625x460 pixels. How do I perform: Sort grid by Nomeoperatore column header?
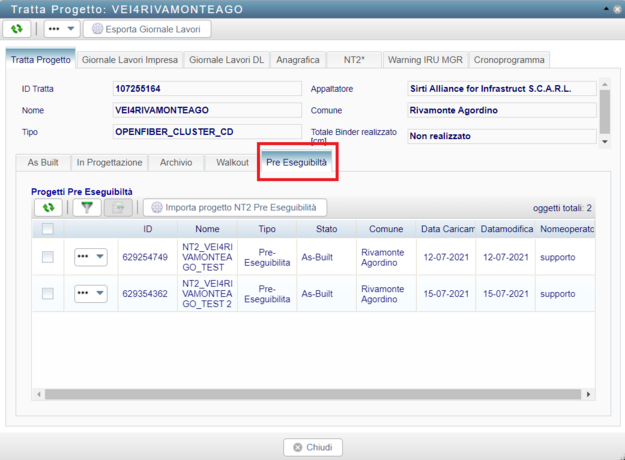tap(566, 229)
